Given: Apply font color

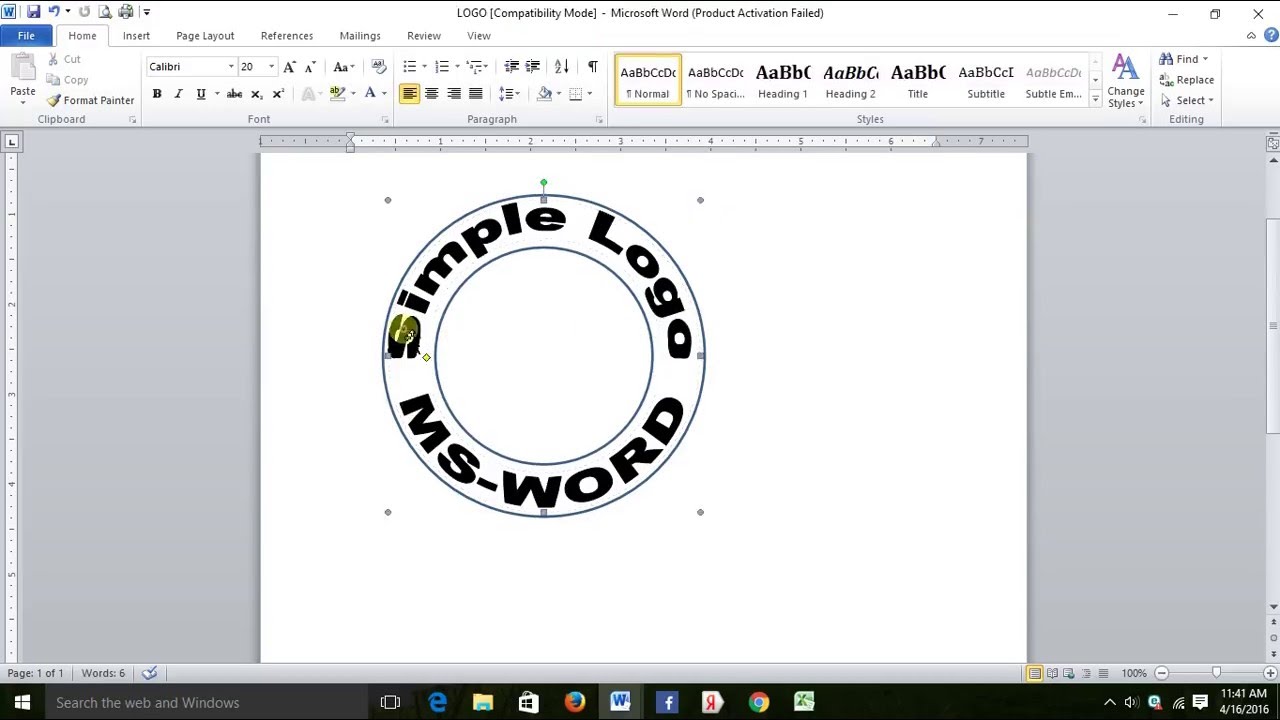Looking at the screenshot, I should [370, 94].
